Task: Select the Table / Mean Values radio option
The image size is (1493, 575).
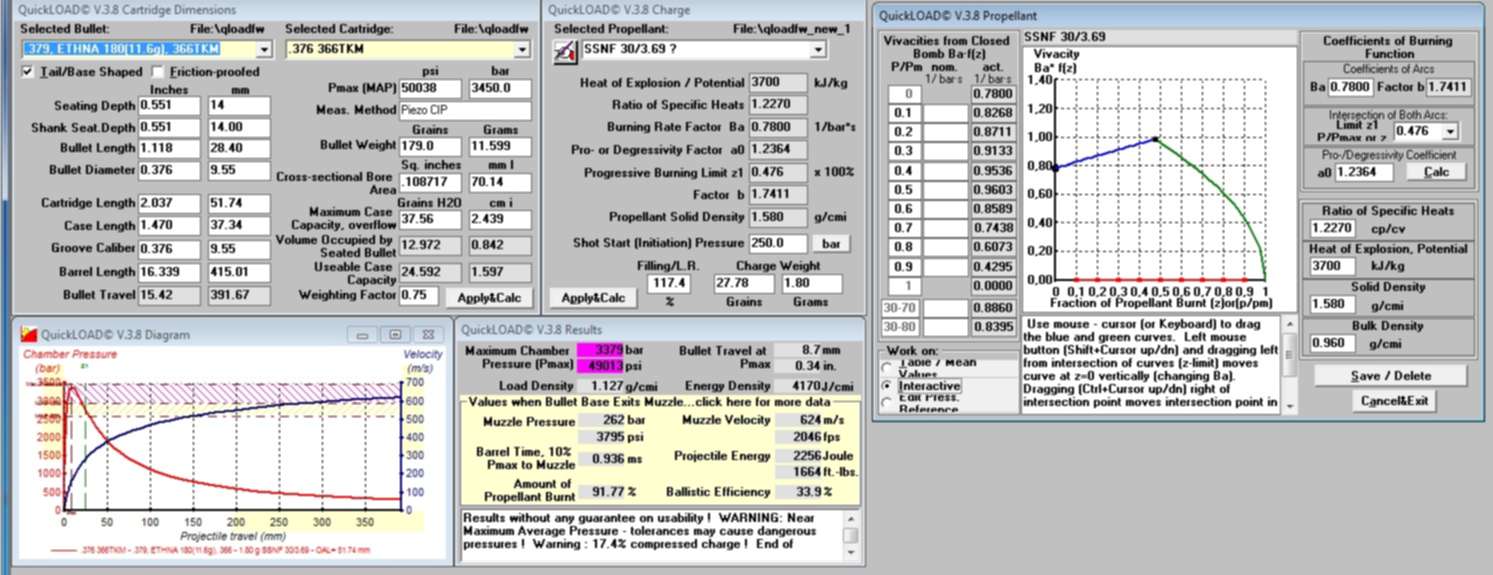Action: click(x=887, y=366)
